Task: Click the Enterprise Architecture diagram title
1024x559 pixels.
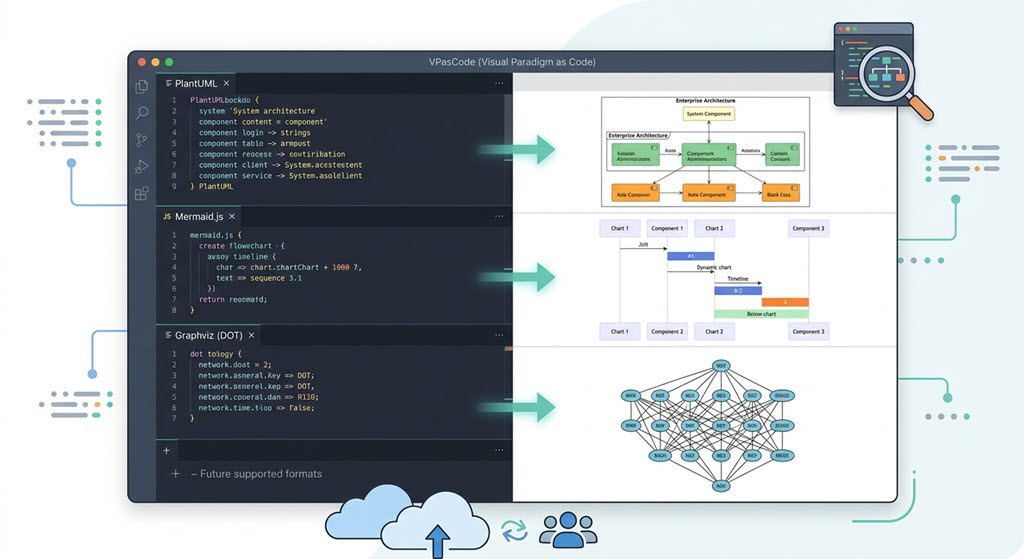Action: (x=705, y=101)
